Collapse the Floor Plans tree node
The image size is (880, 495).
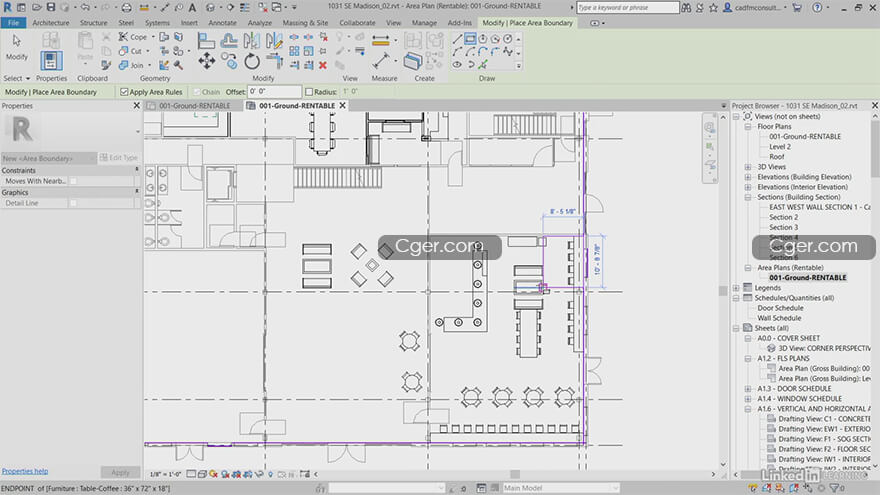coord(748,127)
